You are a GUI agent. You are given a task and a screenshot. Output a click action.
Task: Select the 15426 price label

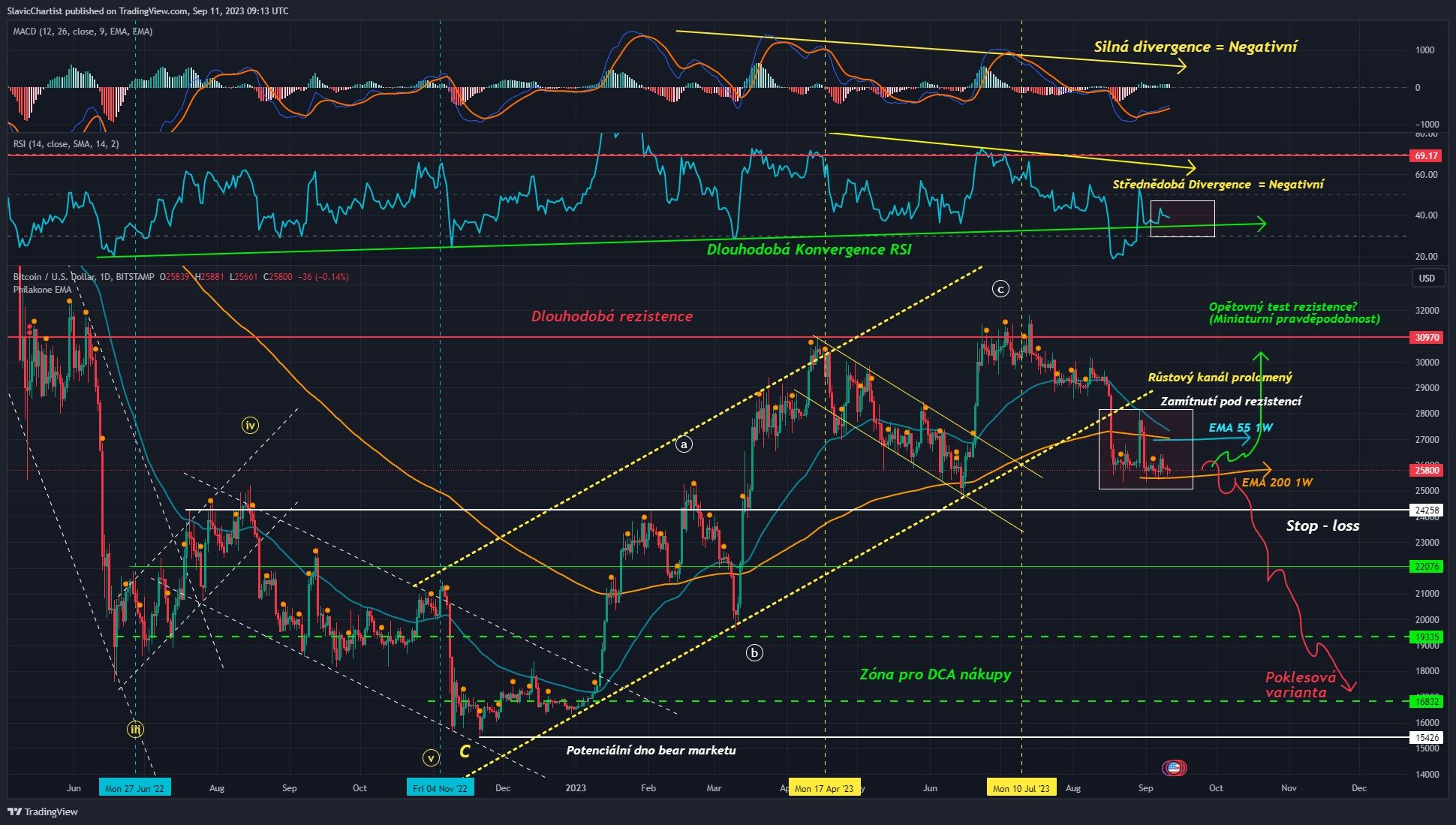pyautogui.click(x=1427, y=738)
